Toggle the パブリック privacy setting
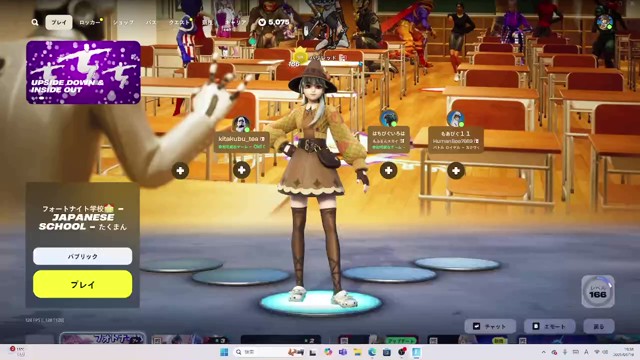 (x=82, y=256)
